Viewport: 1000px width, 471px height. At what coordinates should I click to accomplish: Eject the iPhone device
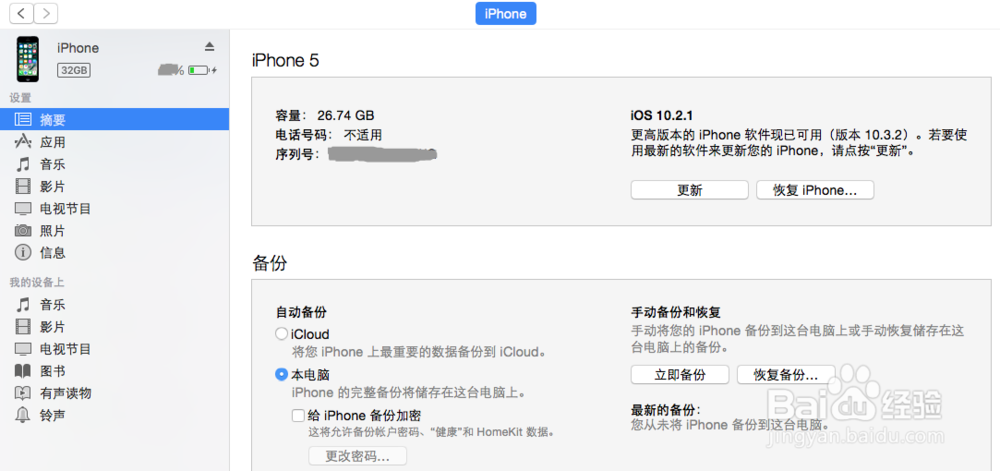pos(210,47)
